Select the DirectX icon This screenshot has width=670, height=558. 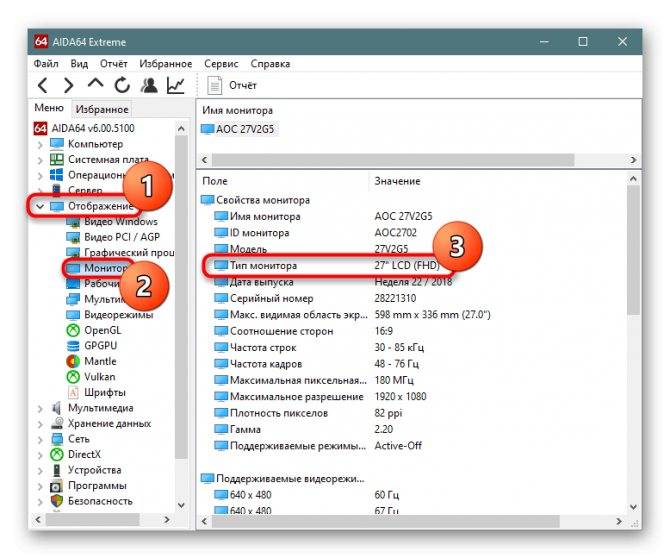tap(57, 454)
